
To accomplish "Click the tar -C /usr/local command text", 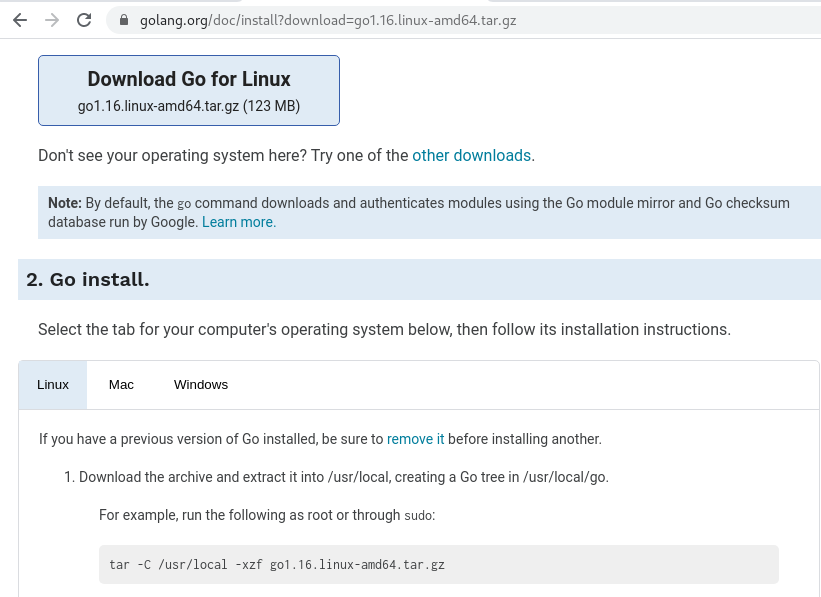I will coord(277,565).
